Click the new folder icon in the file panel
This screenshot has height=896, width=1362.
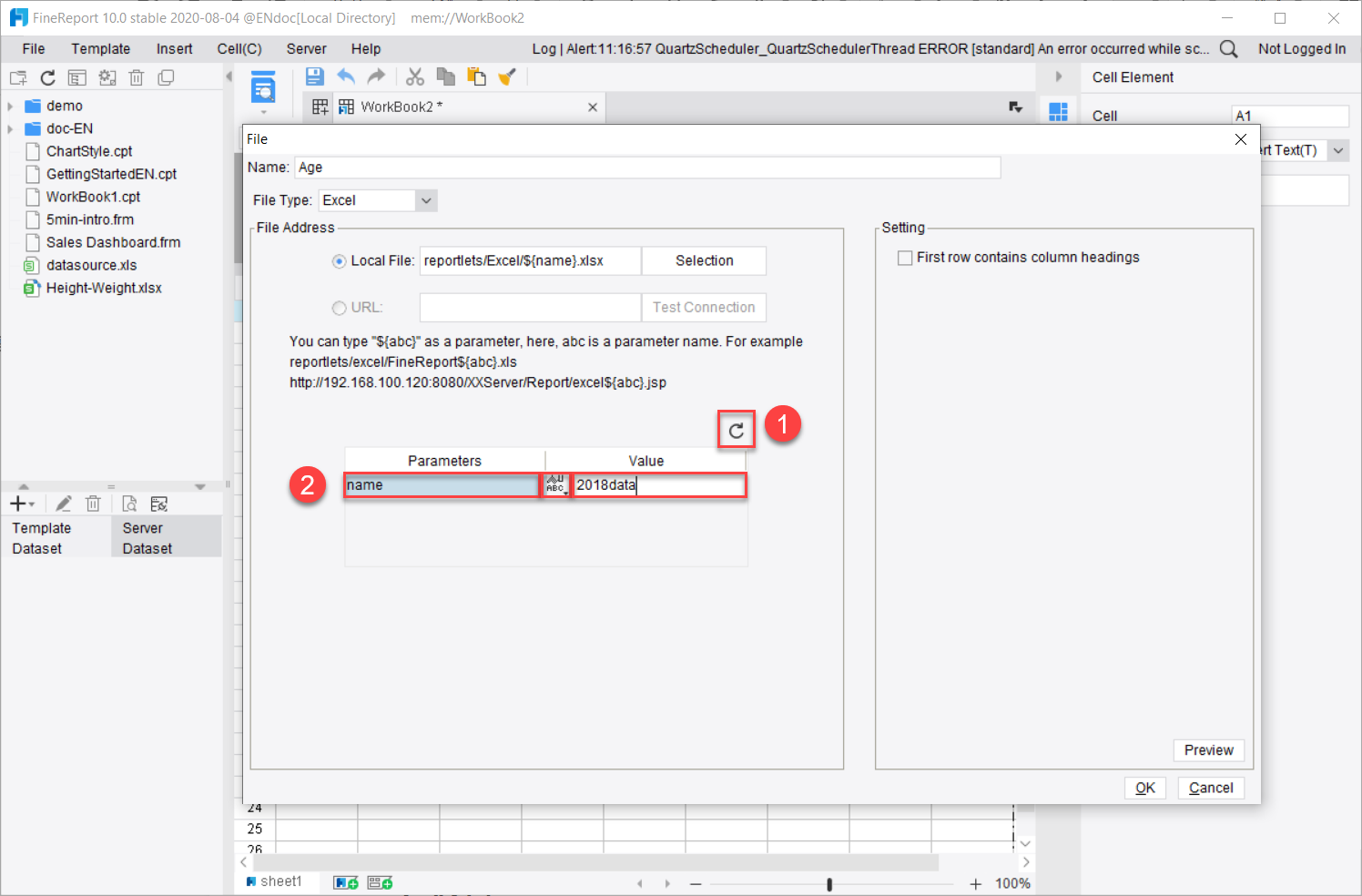coord(18,77)
